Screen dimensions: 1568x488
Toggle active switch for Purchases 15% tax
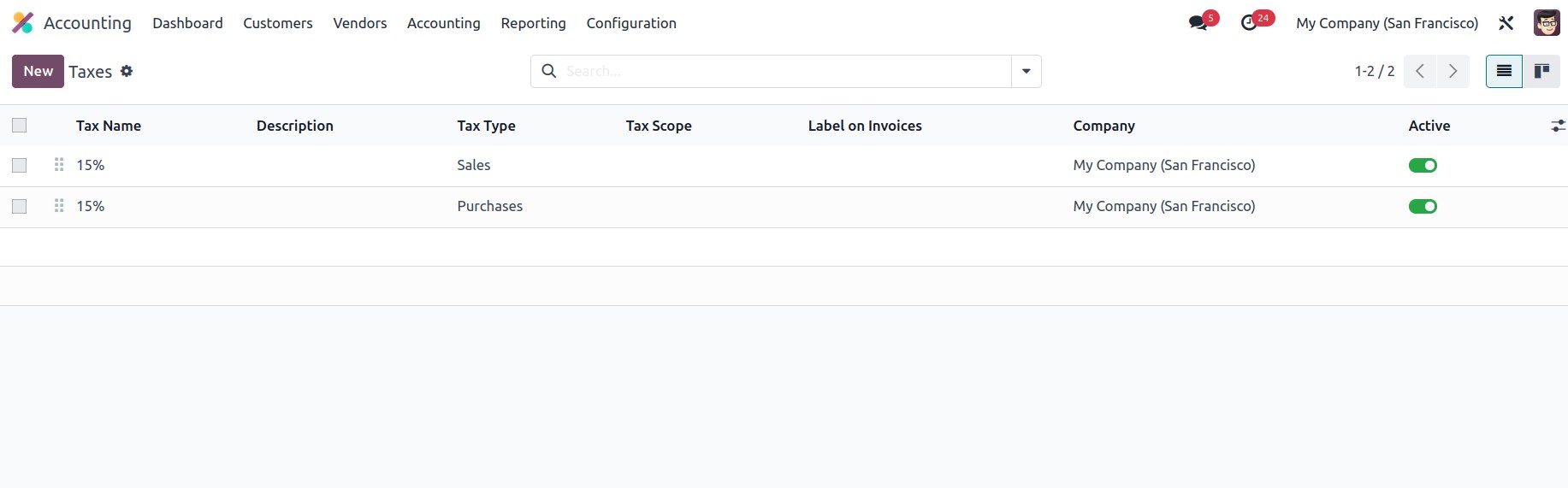(x=1423, y=206)
